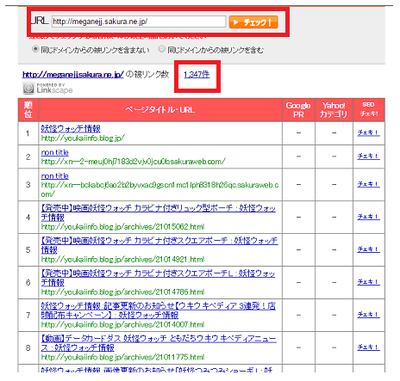The image size is (400, 381).
Task: Select 同じドメインからの被リンクを含む radio button
Action: click(162, 49)
